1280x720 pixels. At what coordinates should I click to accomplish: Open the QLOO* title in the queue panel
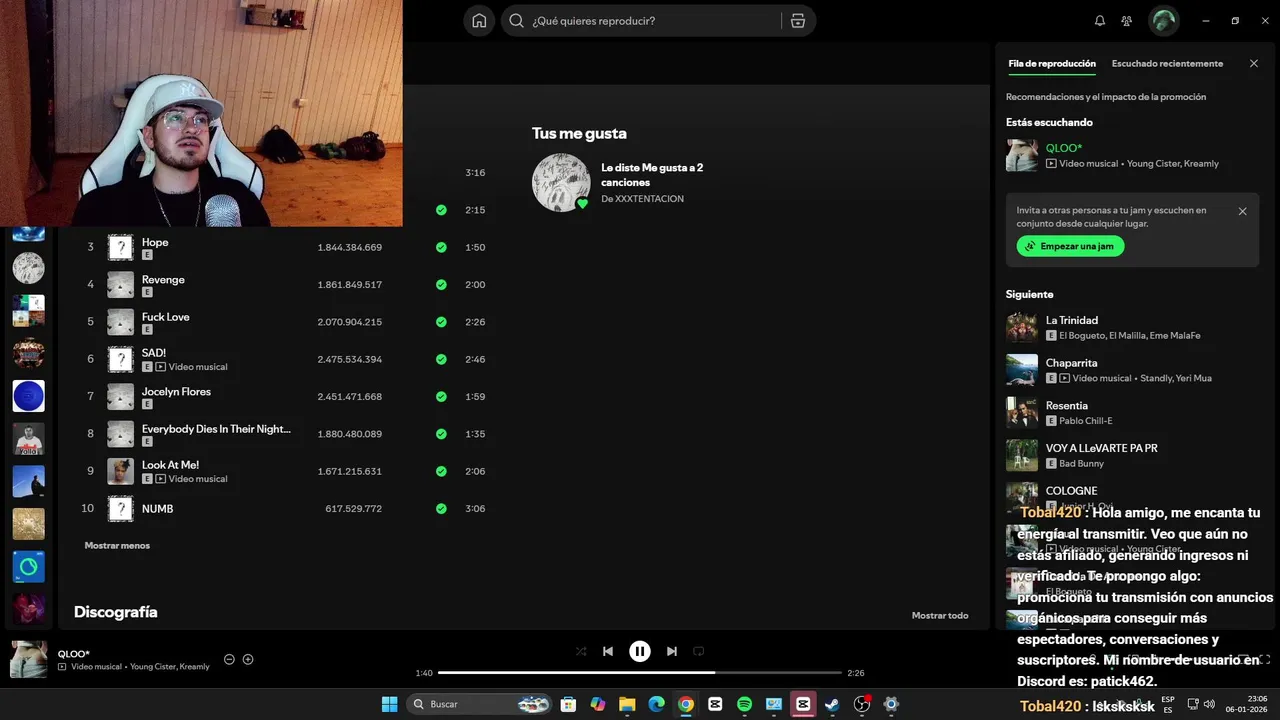coord(1064,148)
